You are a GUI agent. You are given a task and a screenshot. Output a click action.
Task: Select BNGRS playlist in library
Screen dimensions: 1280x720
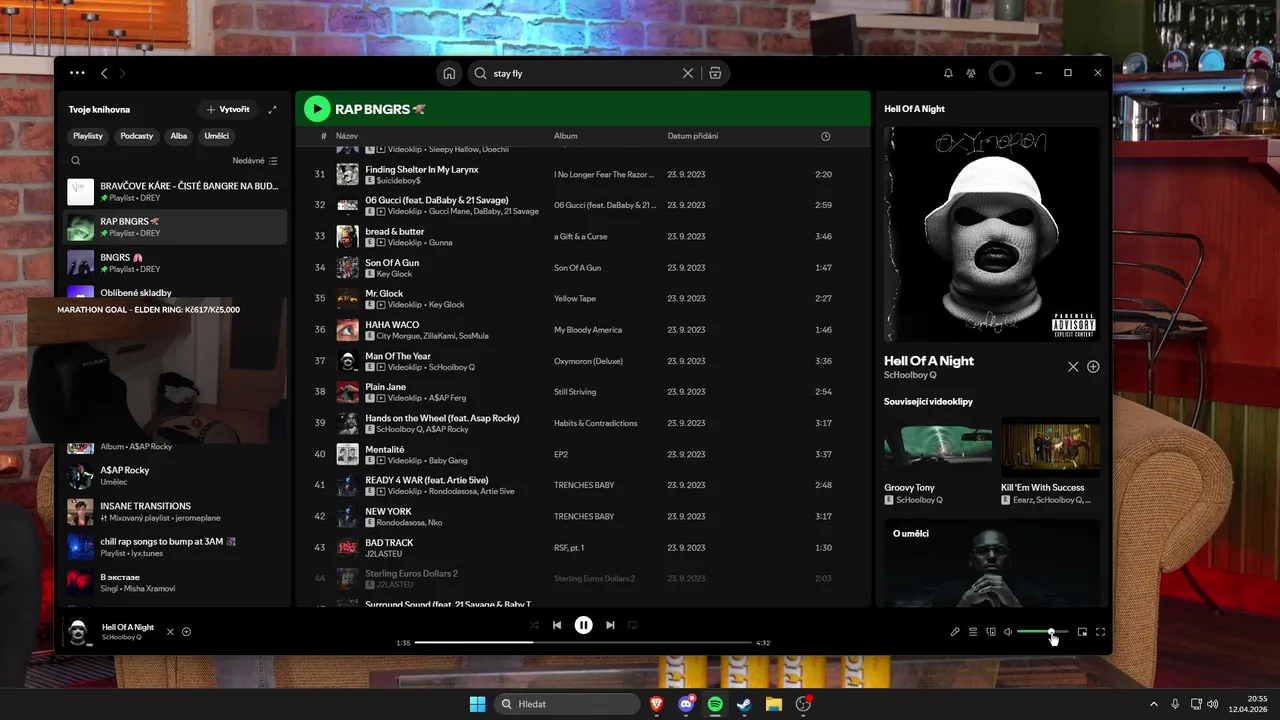pyautogui.click(x=176, y=263)
